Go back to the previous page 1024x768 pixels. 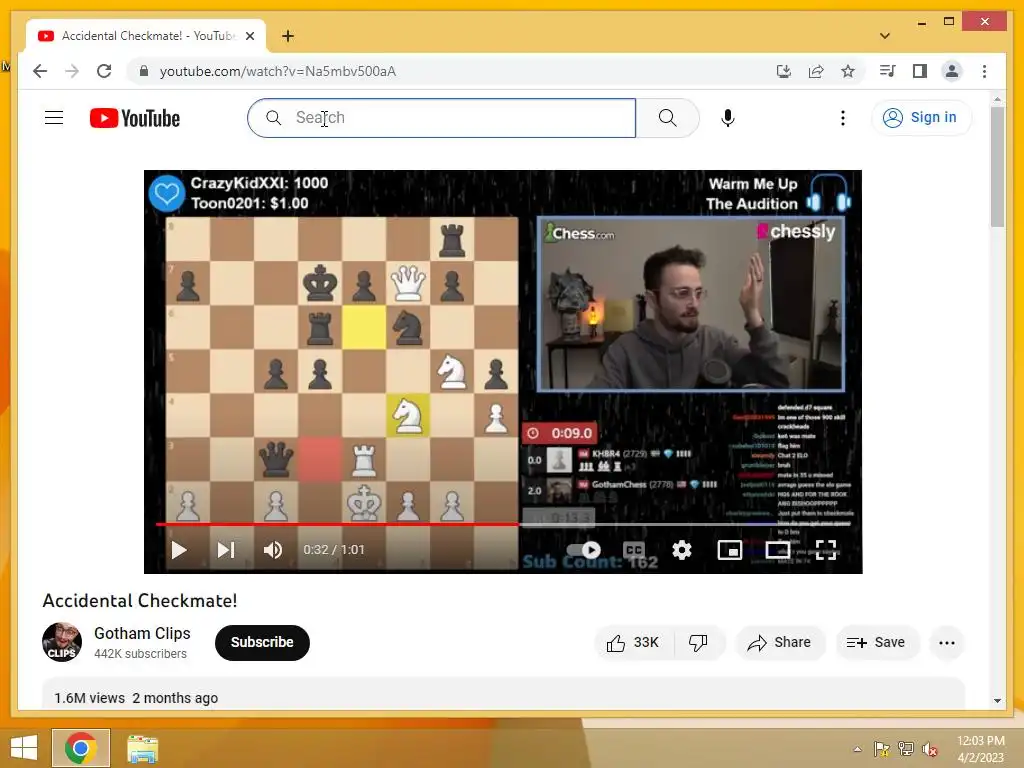click(40, 71)
